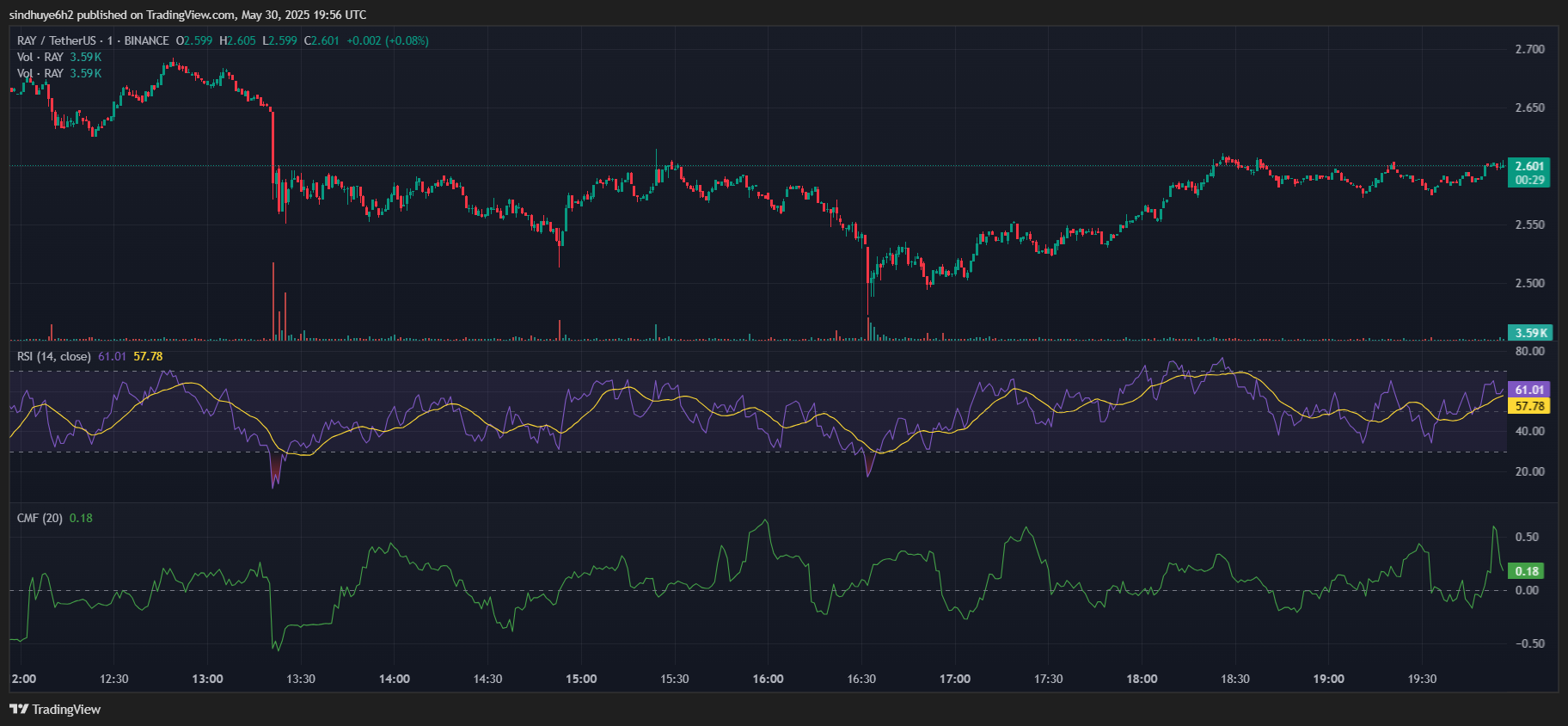The image size is (1568, 726).
Task: Click the TradingView logo icon
Action: [19, 709]
